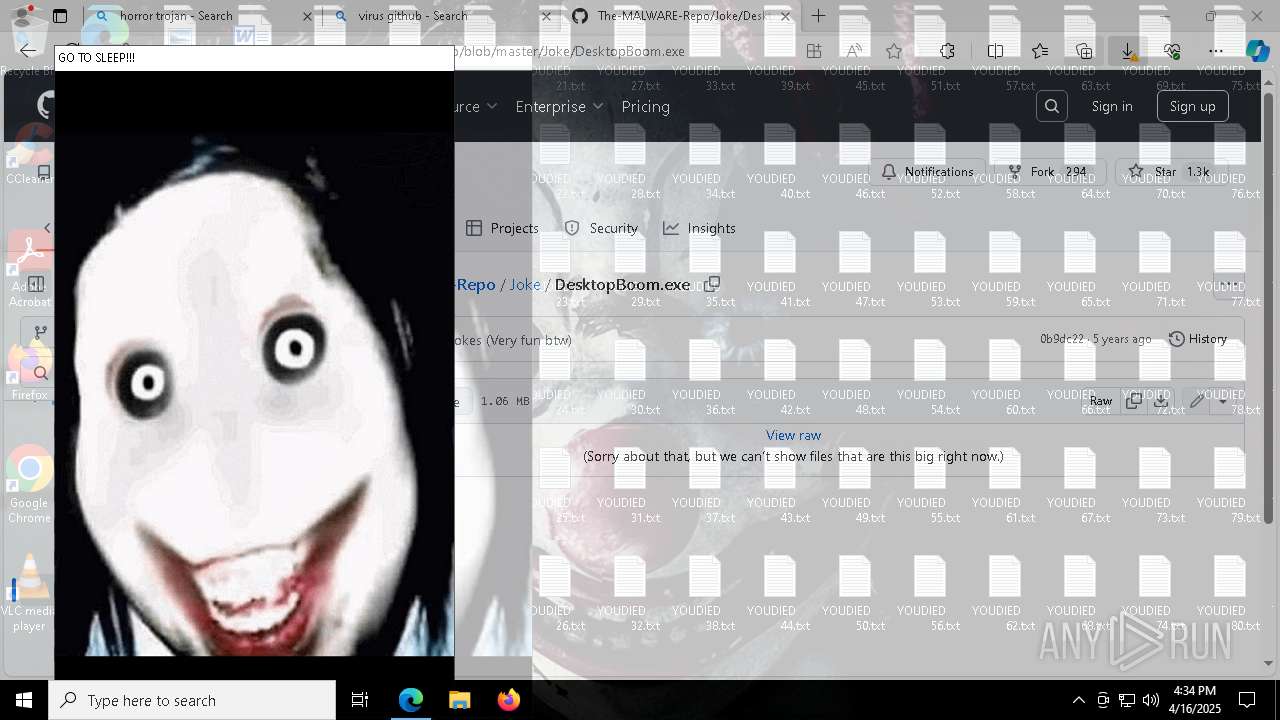Open the network icon in system tray
Screen dimensions: 1280x720
pos(1127,700)
